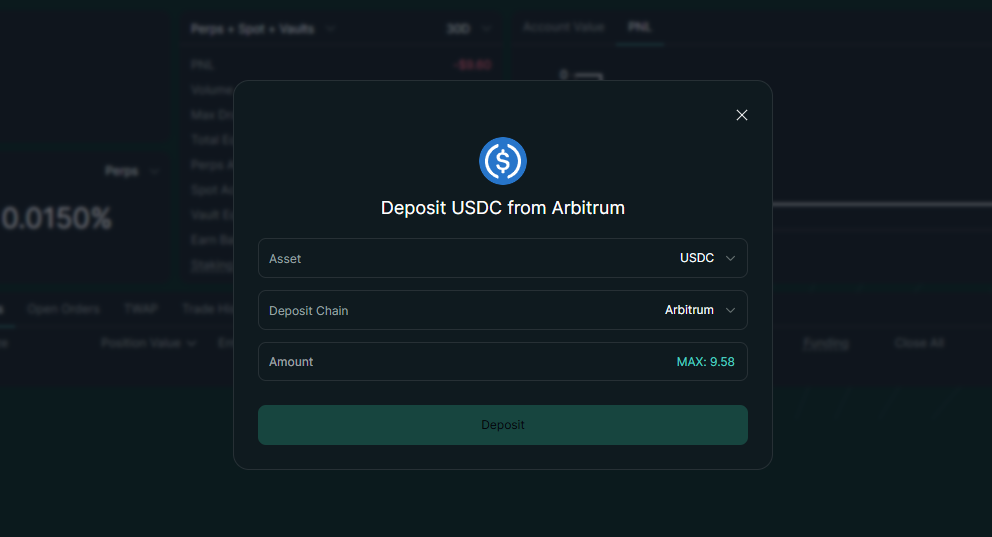Click the Deposit Chain chevron arrow

(730, 310)
